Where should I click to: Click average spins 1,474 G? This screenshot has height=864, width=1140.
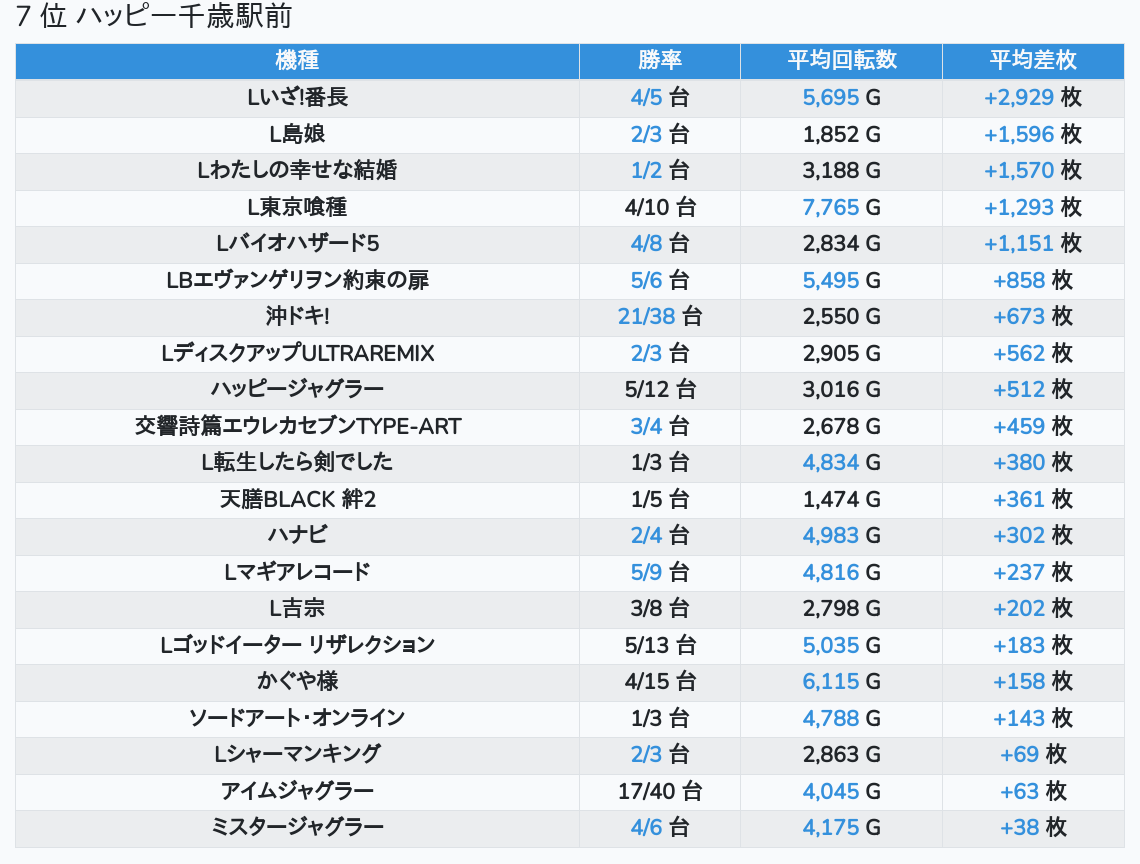tap(841, 499)
